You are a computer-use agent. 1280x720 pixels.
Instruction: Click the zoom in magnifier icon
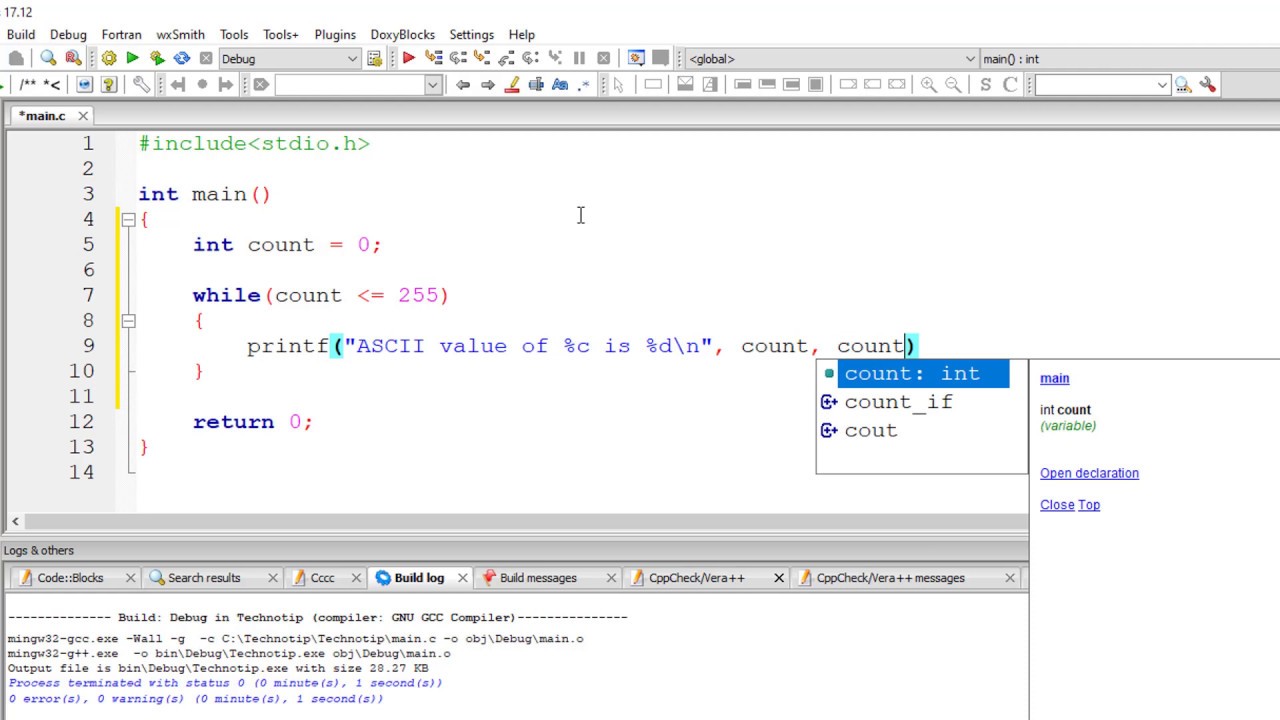click(x=929, y=85)
